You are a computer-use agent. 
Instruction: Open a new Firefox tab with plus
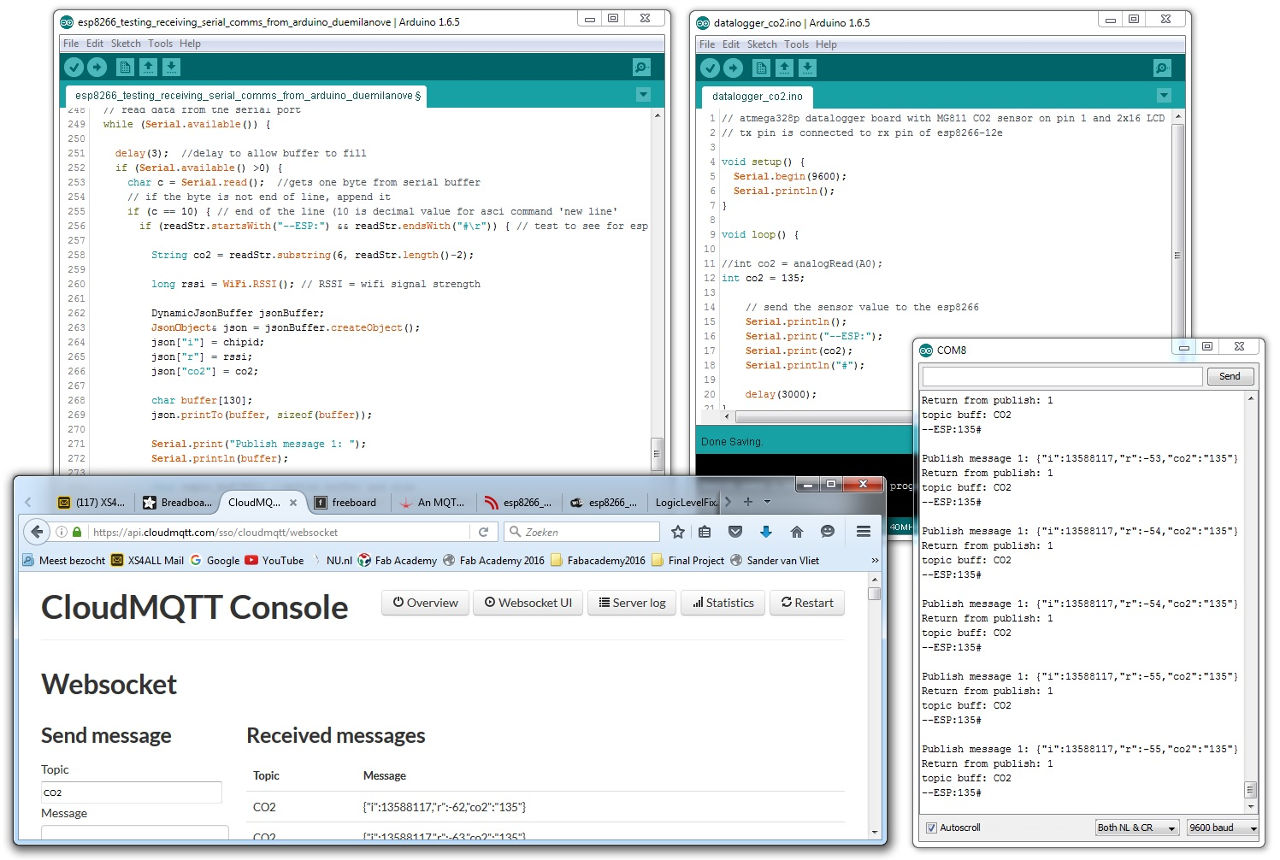[747, 502]
